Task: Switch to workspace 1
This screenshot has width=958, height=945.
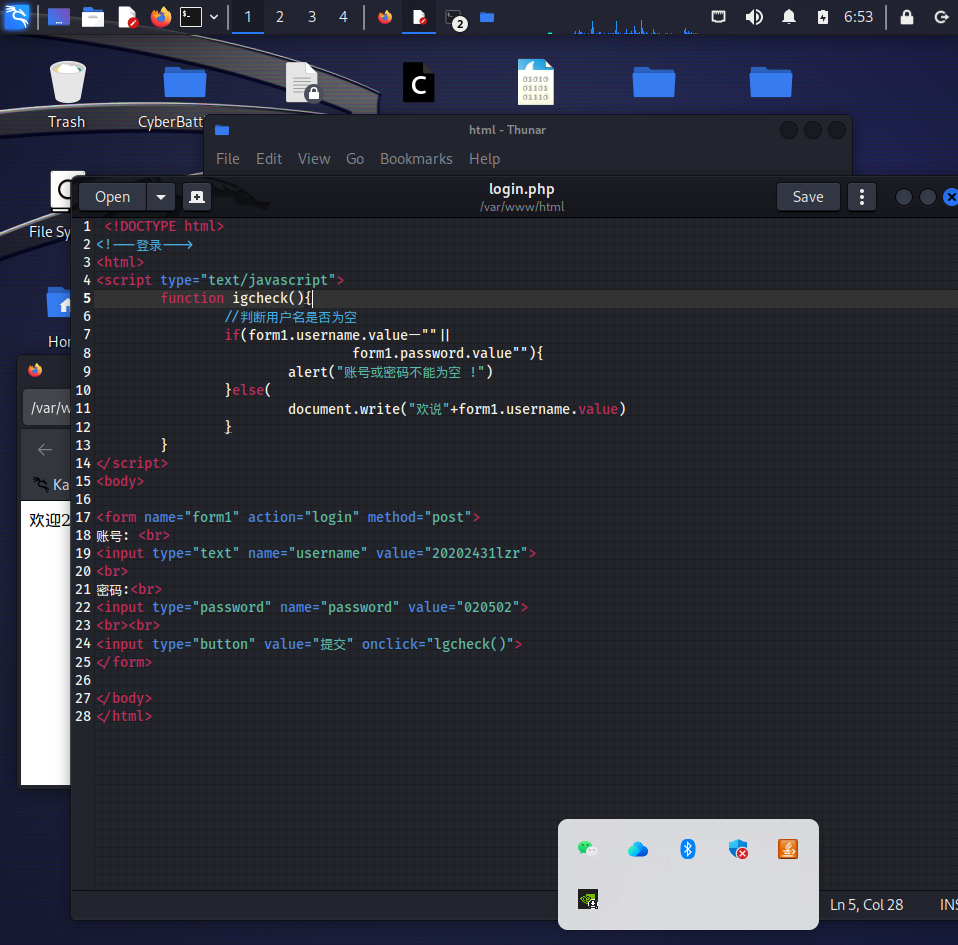Action: pos(248,17)
